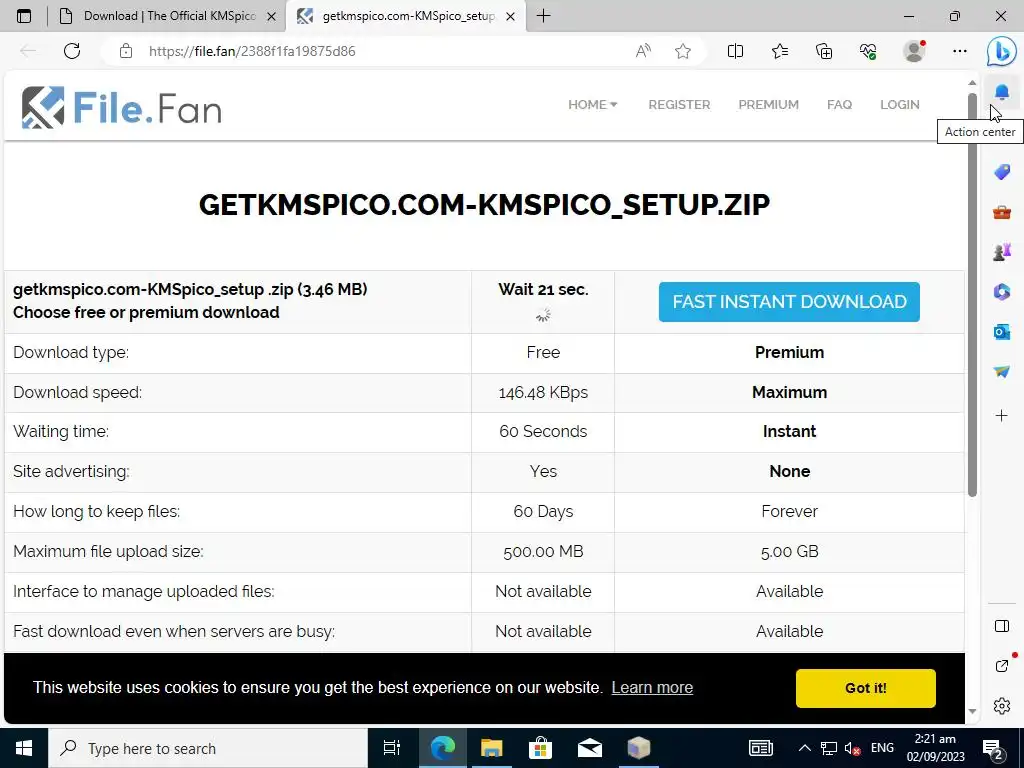Open a new browser tab
The height and width of the screenshot is (768, 1024).
point(543,16)
